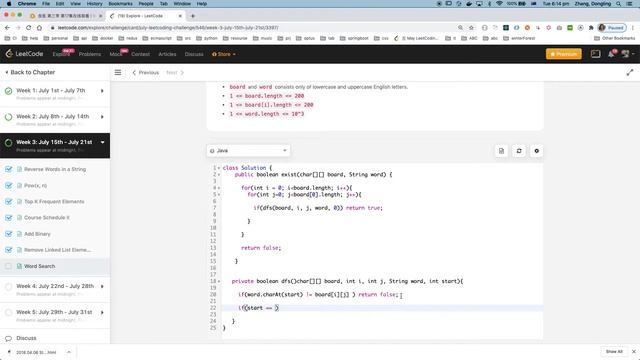Click the browser address bar
The width and height of the screenshot is (640, 360).
[x=253, y=28]
